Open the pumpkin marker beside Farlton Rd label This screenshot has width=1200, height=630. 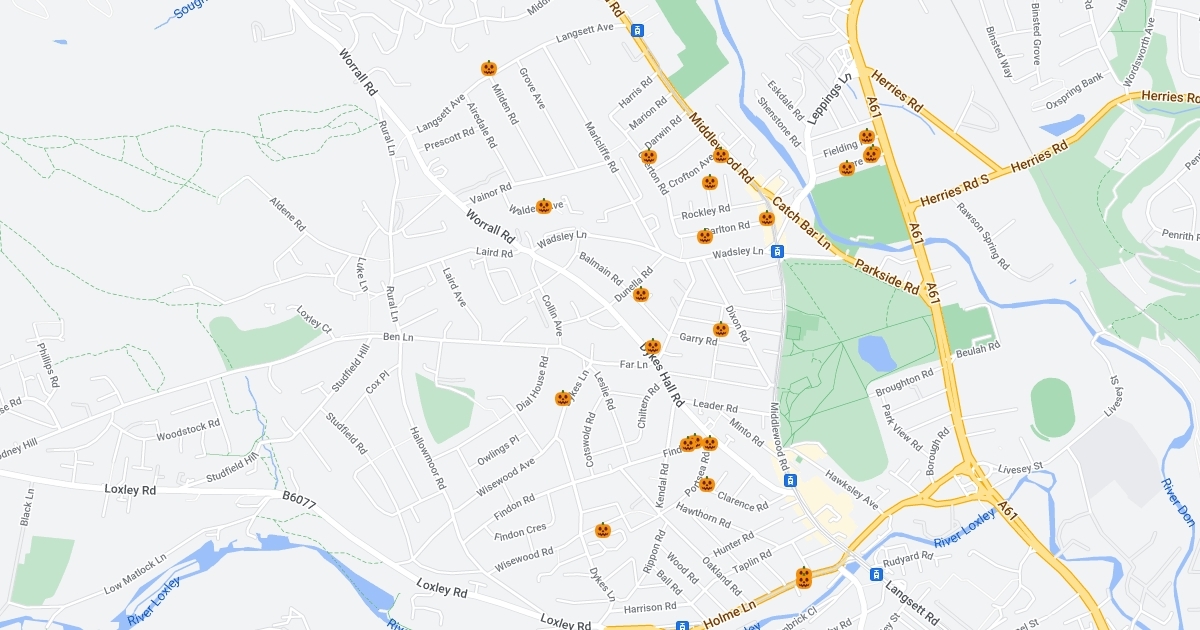click(x=705, y=236)
